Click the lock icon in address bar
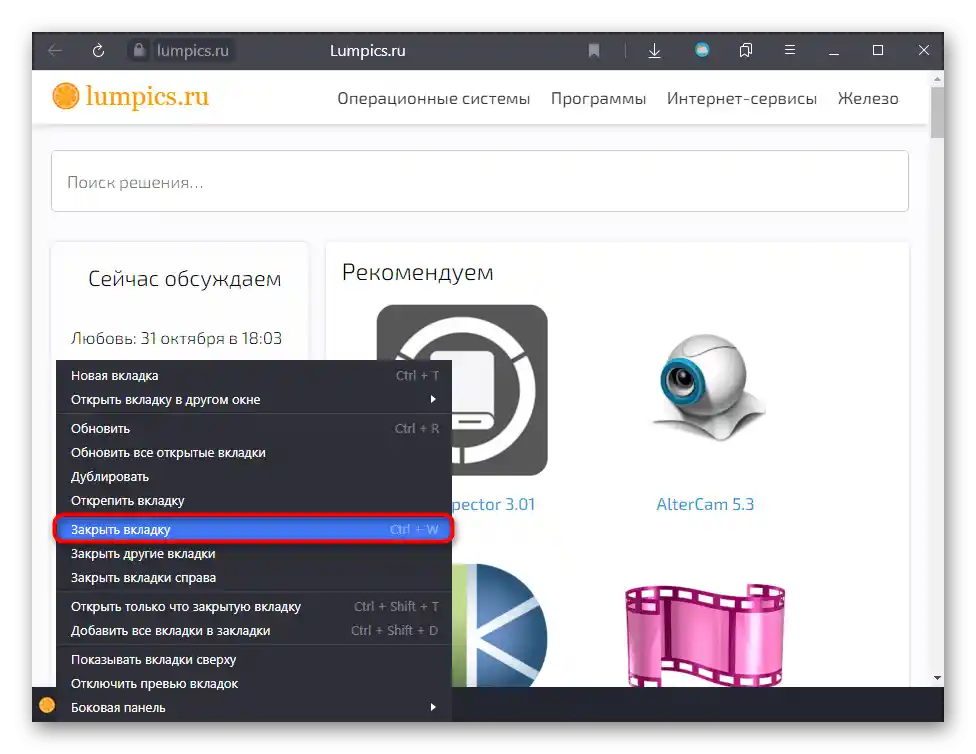This screenshot has width=976, height=754. [x=139, y=50]
